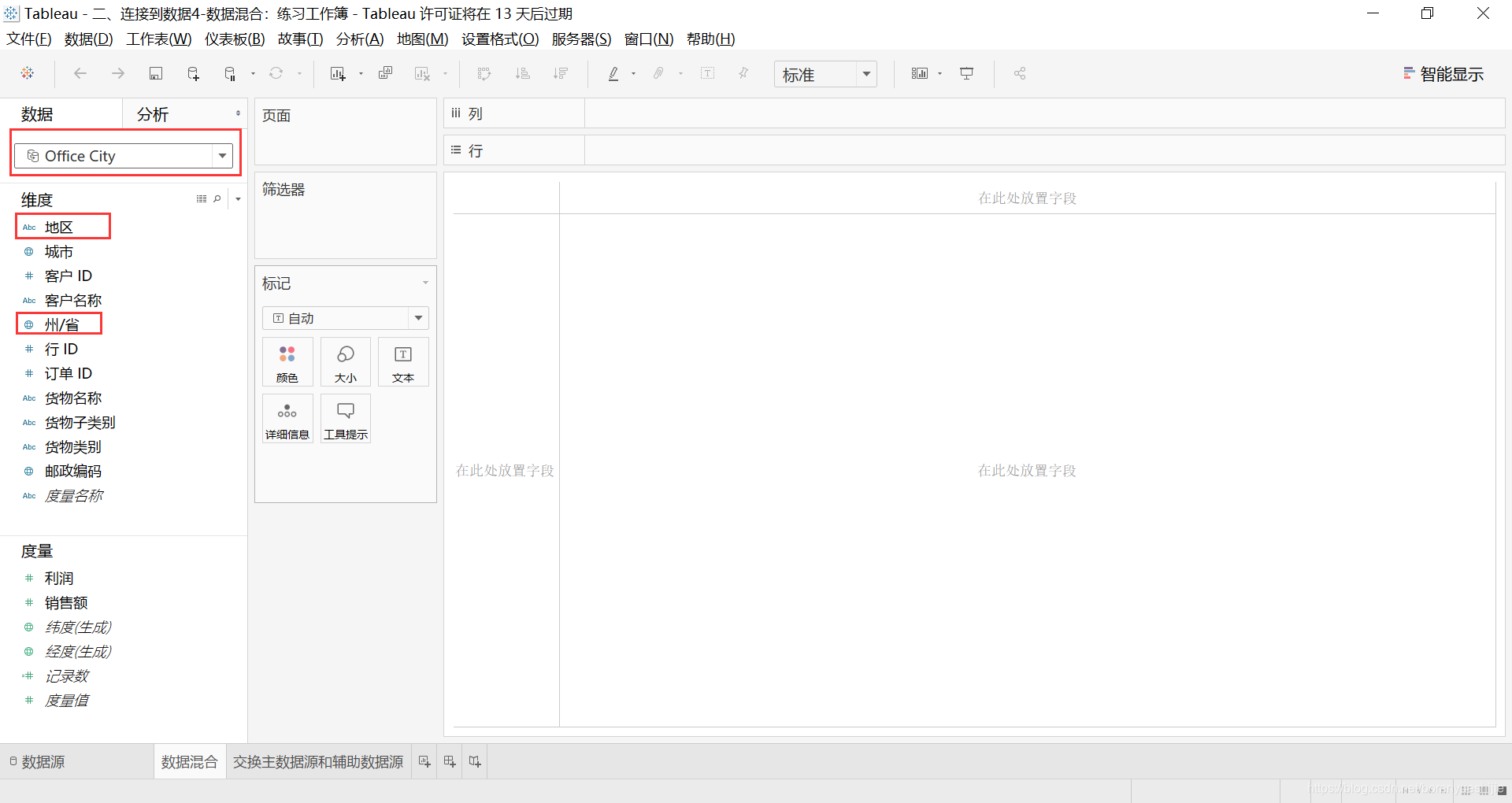Click the pause auto updates icon
1512x803 pixels.
(230, 73)
